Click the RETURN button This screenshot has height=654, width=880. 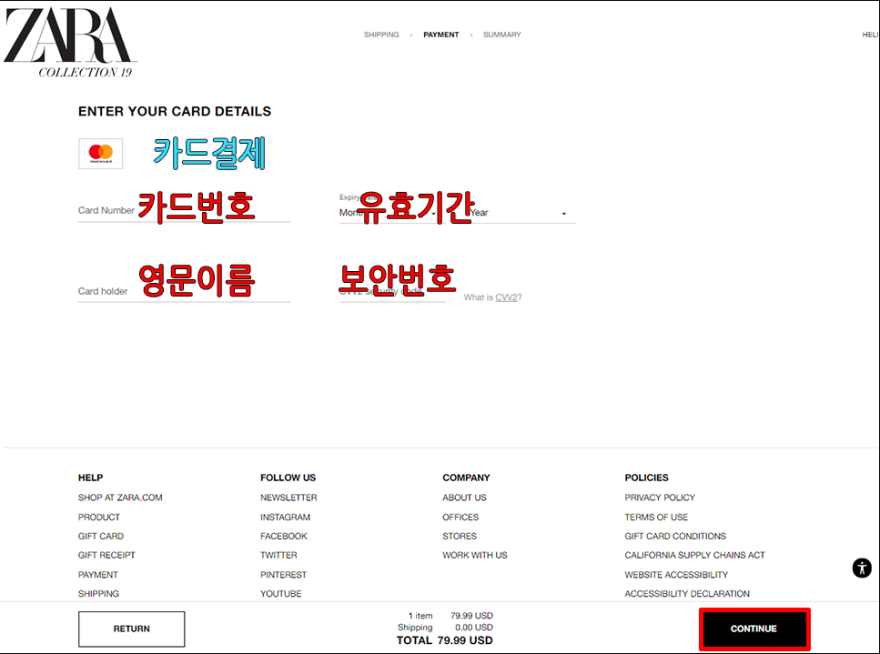131,629
